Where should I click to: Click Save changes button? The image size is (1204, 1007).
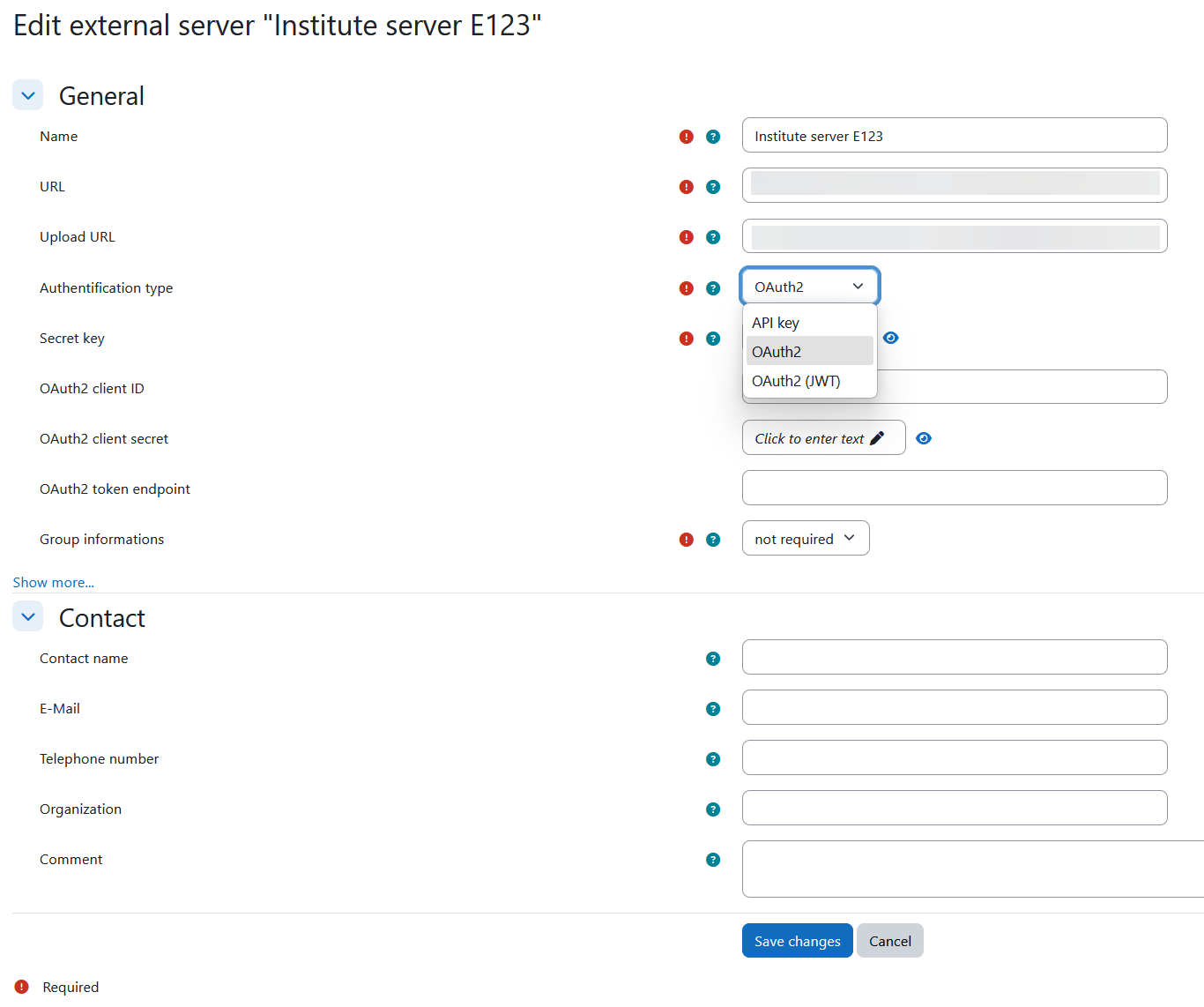[x=797, y=941]
